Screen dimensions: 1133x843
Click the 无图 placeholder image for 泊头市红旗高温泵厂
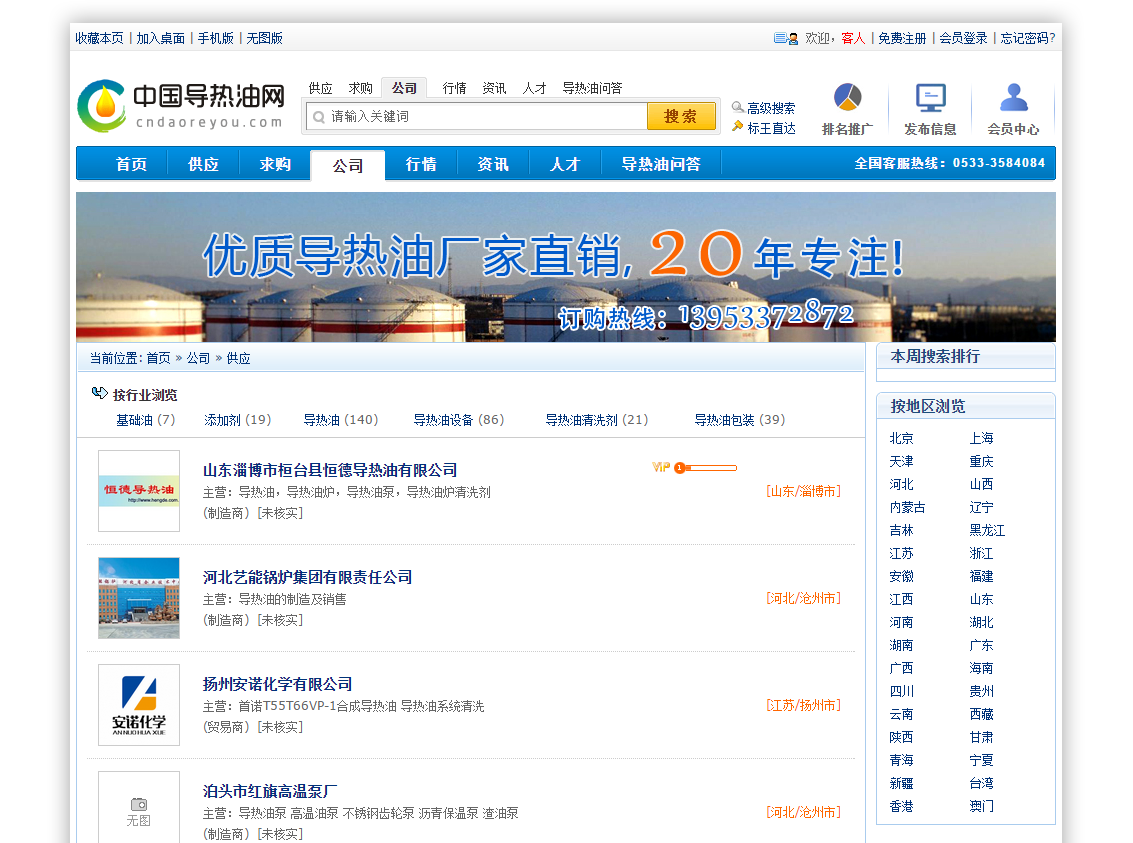click(x=139, y=808)
